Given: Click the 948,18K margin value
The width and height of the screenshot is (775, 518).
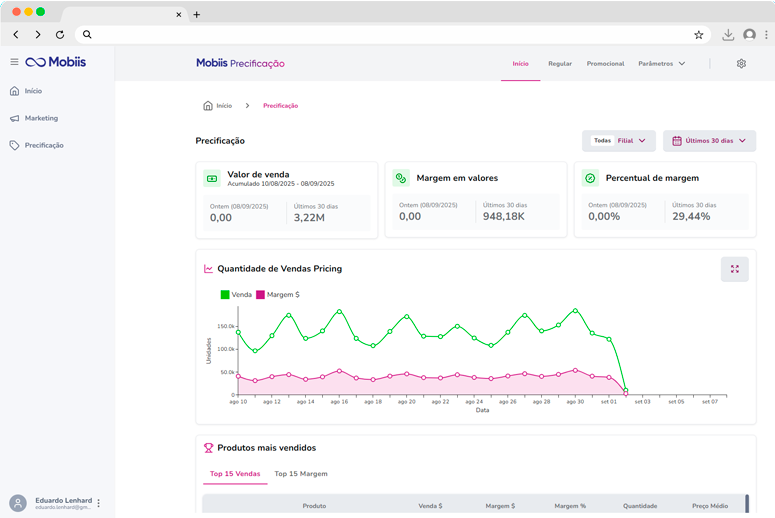Looking at the screenshot, I should point(504,216).
